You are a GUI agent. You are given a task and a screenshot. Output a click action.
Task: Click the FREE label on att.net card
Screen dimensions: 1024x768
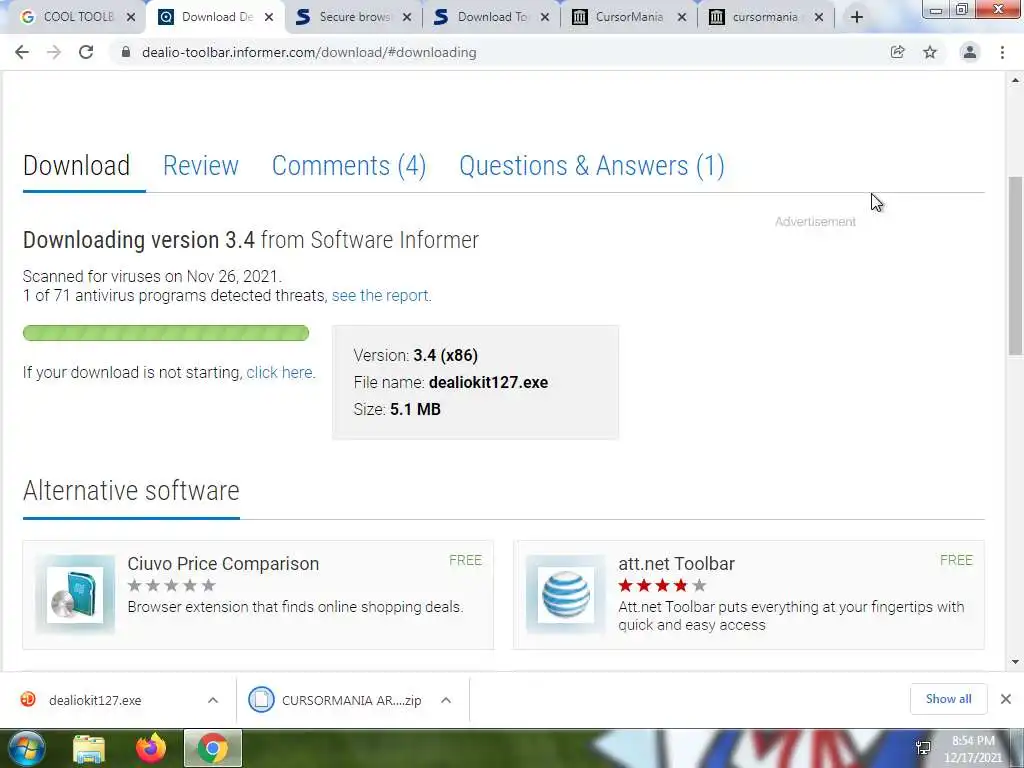956,560
